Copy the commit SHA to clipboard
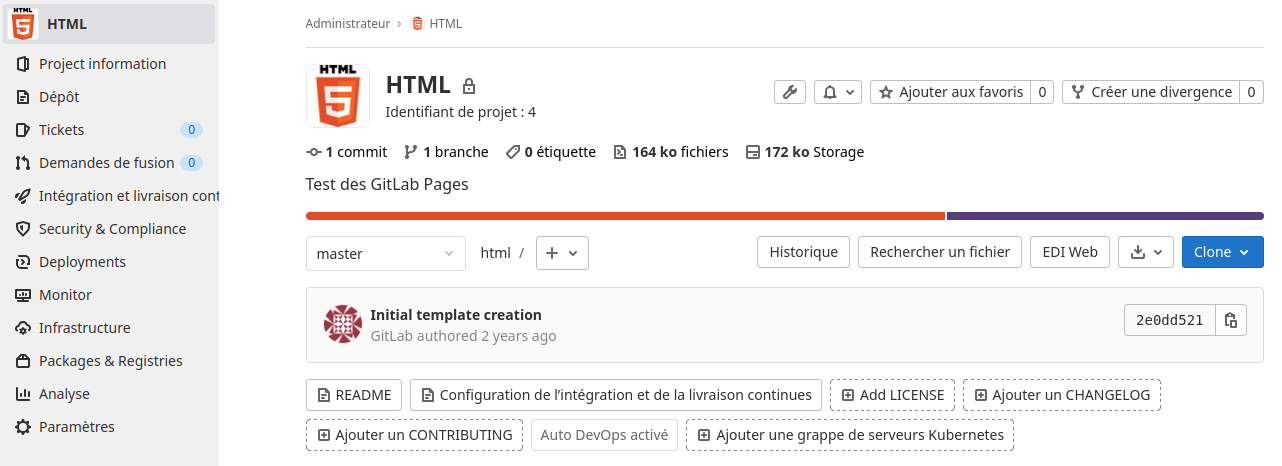The width and height of the screenshot is (1282, 466). pos(1231,320)
